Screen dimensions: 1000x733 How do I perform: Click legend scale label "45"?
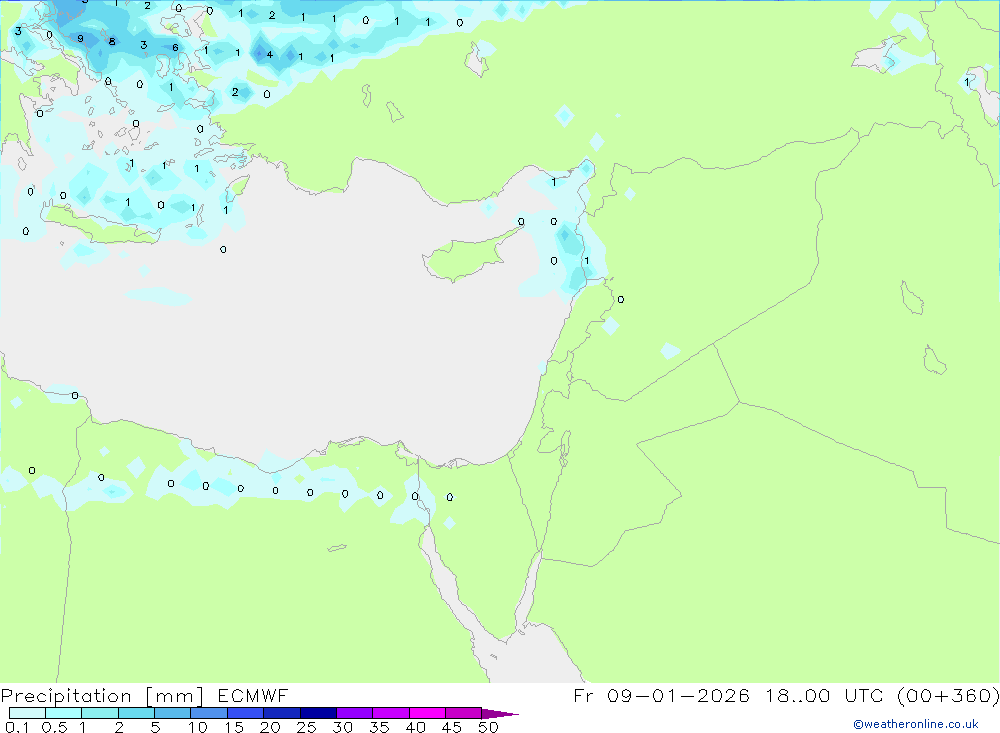(452, 727)
